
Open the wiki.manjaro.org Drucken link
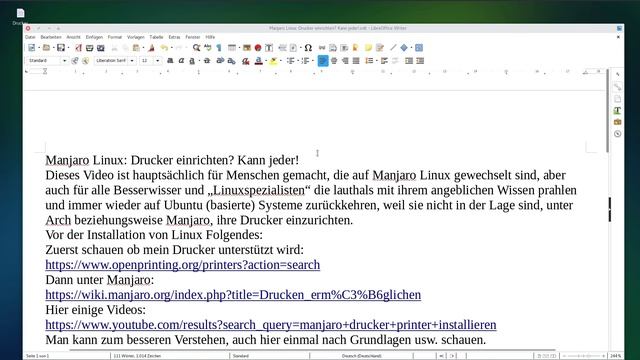233,295
